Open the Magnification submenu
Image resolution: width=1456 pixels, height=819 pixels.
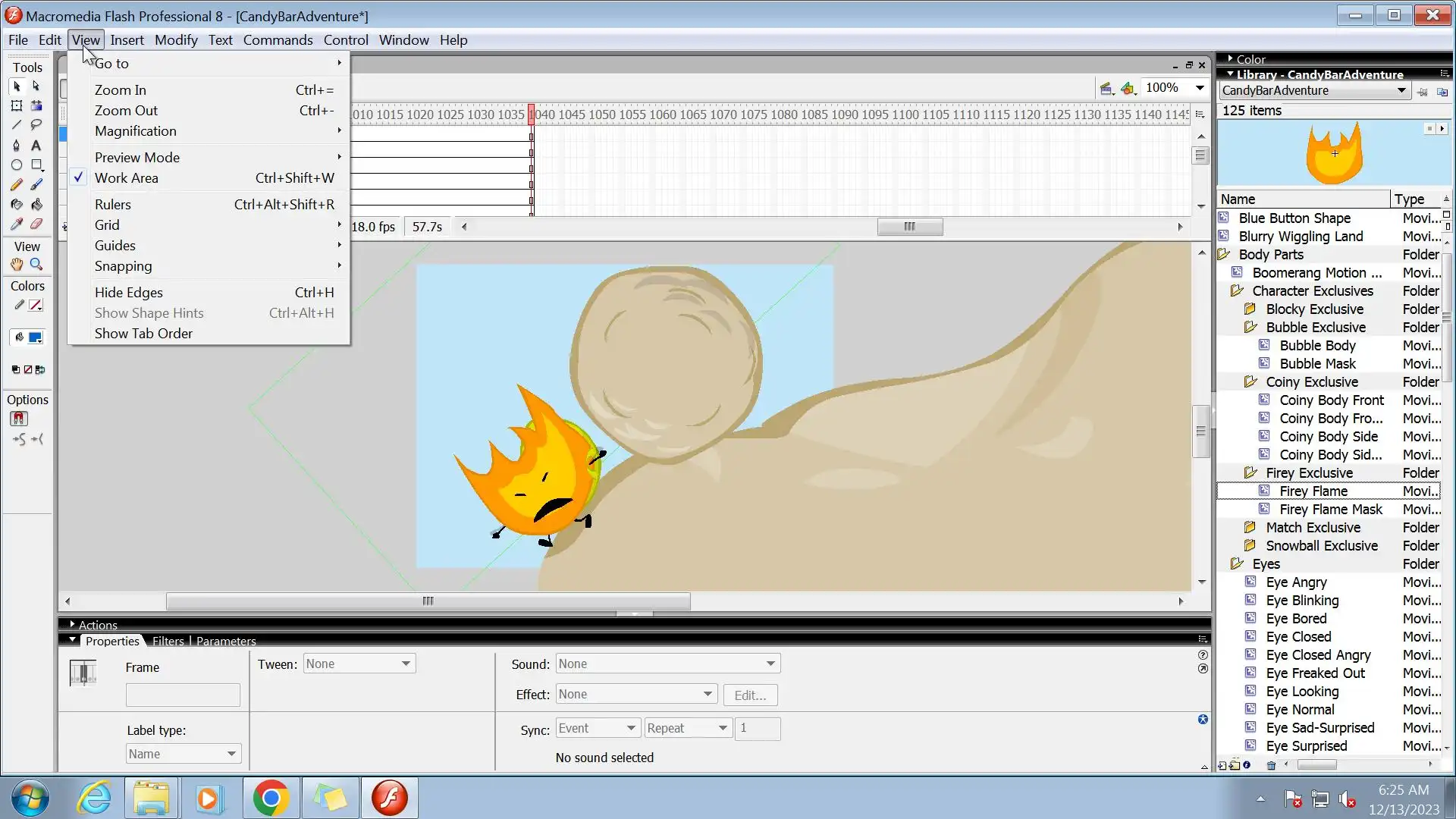tap(136, 131)
